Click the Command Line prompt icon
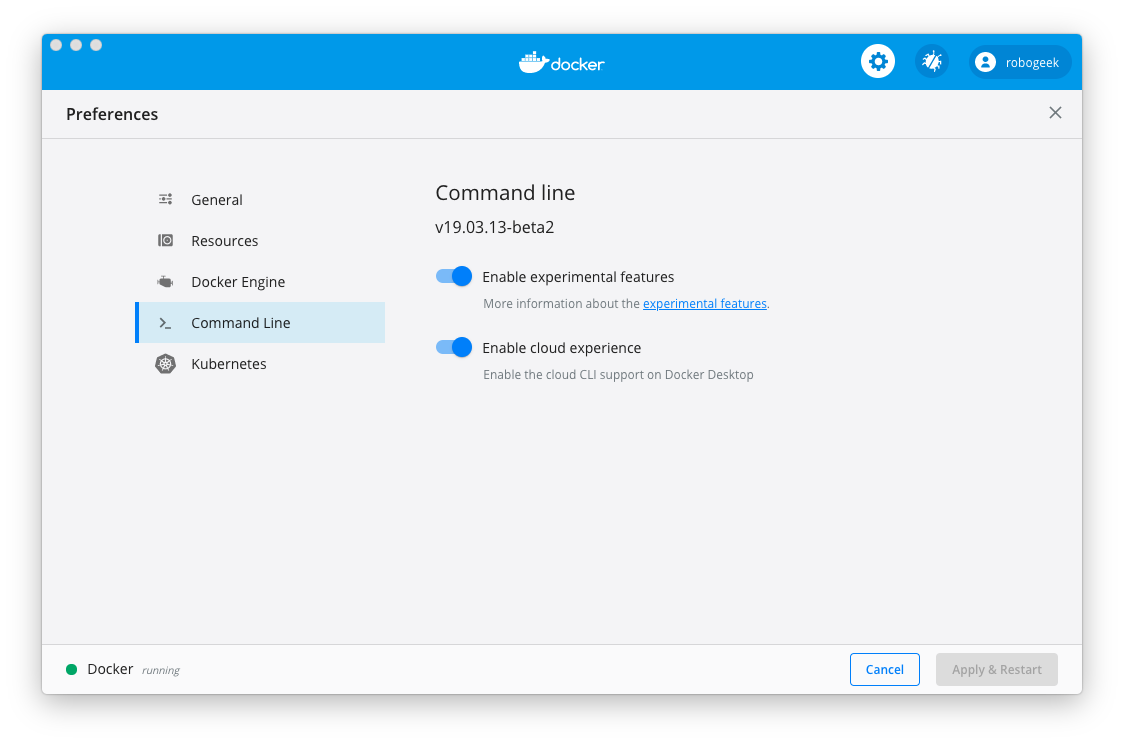Screen dimensions: 1124x744 [166, 323]
